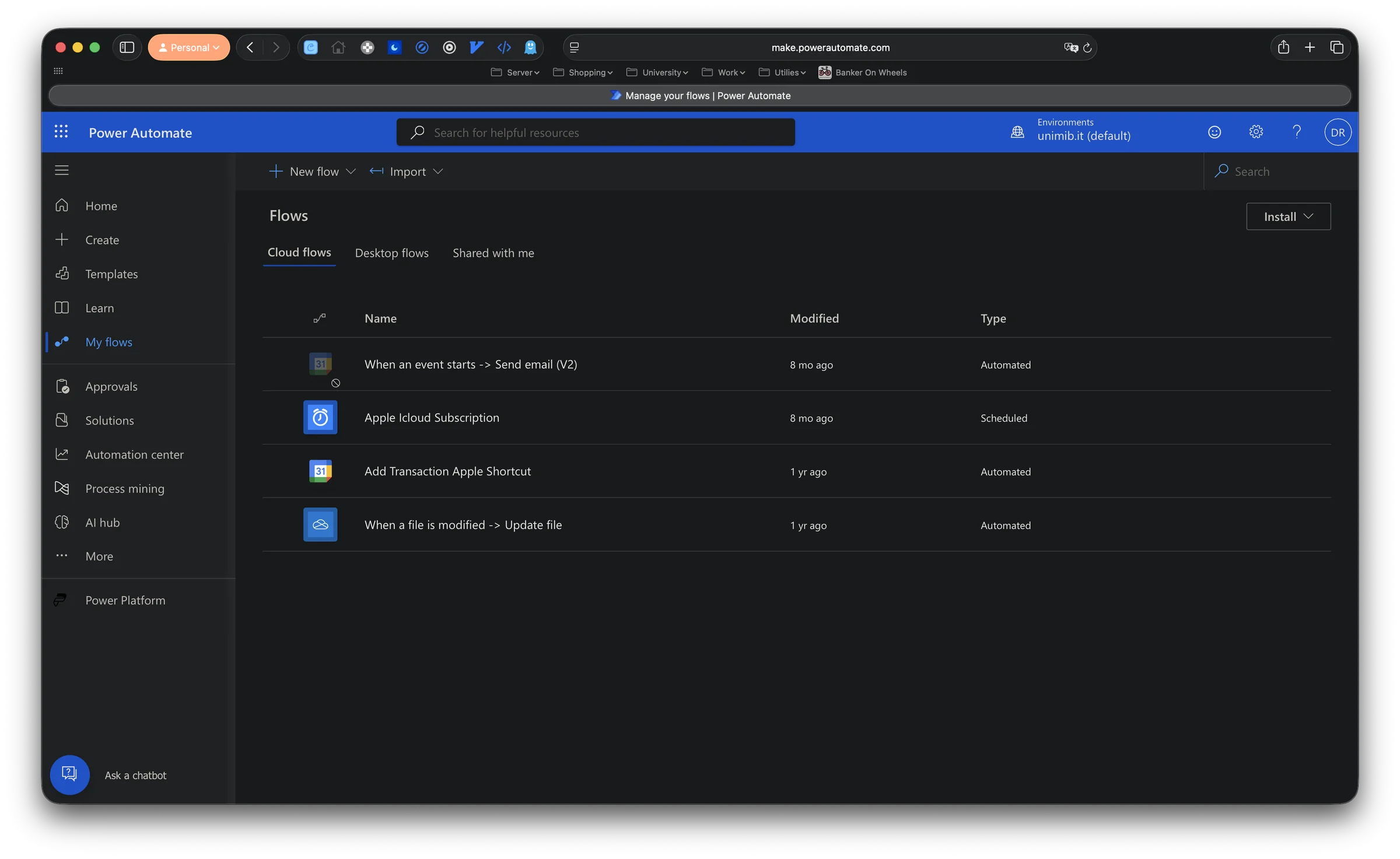Click the disabled calendar icon for event starts flow
1400x859 pixels.
[x=320, y=364]
